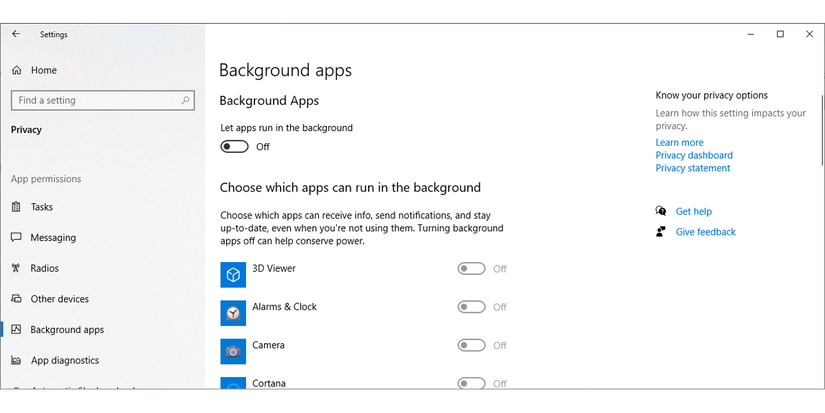The width and height of the screenshot is (825, 413).
Task: Toggle Cortana background switch
Action: 471,383
